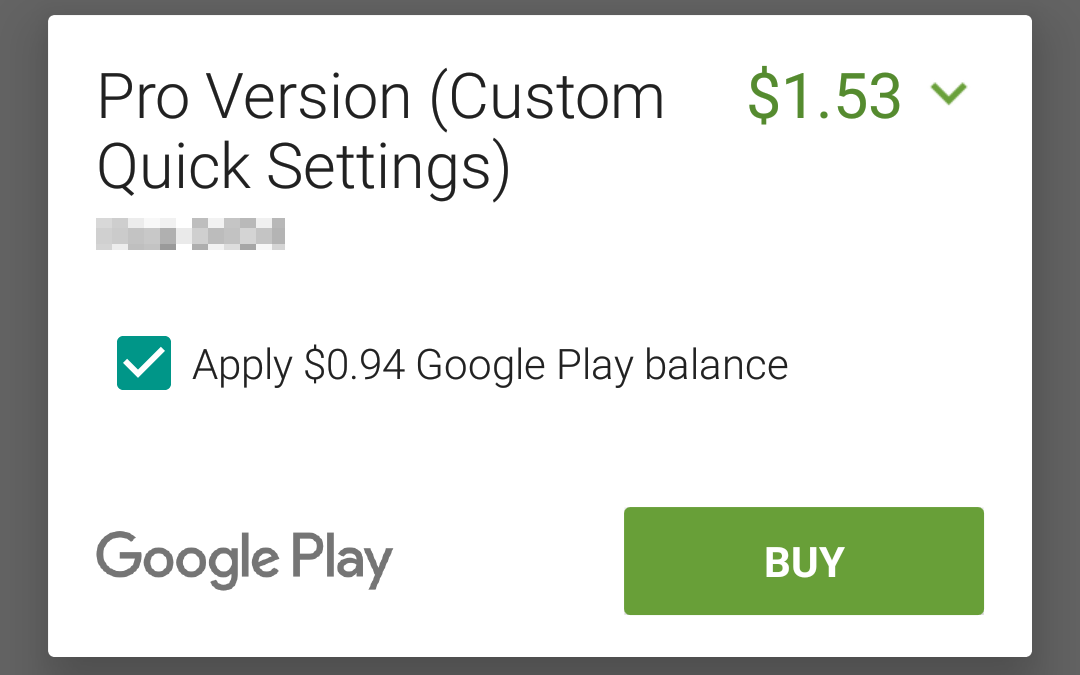Click the dark strip below the purchase dialog
The height and width of the screenshot is (675, 1080).
(540, 666)
